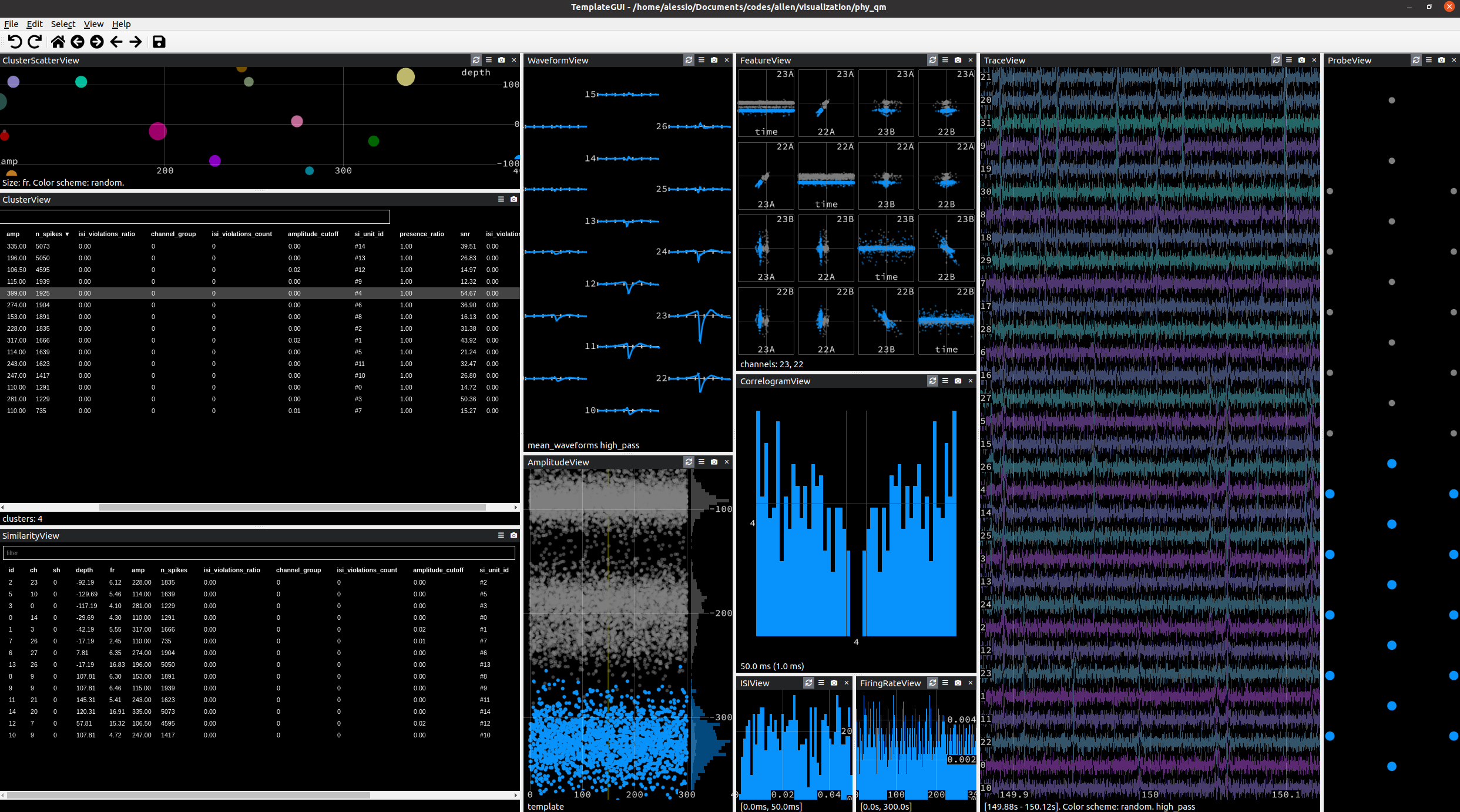Toggle auto-update on CorrelogramView
This screenshot has height=812, width=1460.
pyautogui.click(x=932, y=381)
